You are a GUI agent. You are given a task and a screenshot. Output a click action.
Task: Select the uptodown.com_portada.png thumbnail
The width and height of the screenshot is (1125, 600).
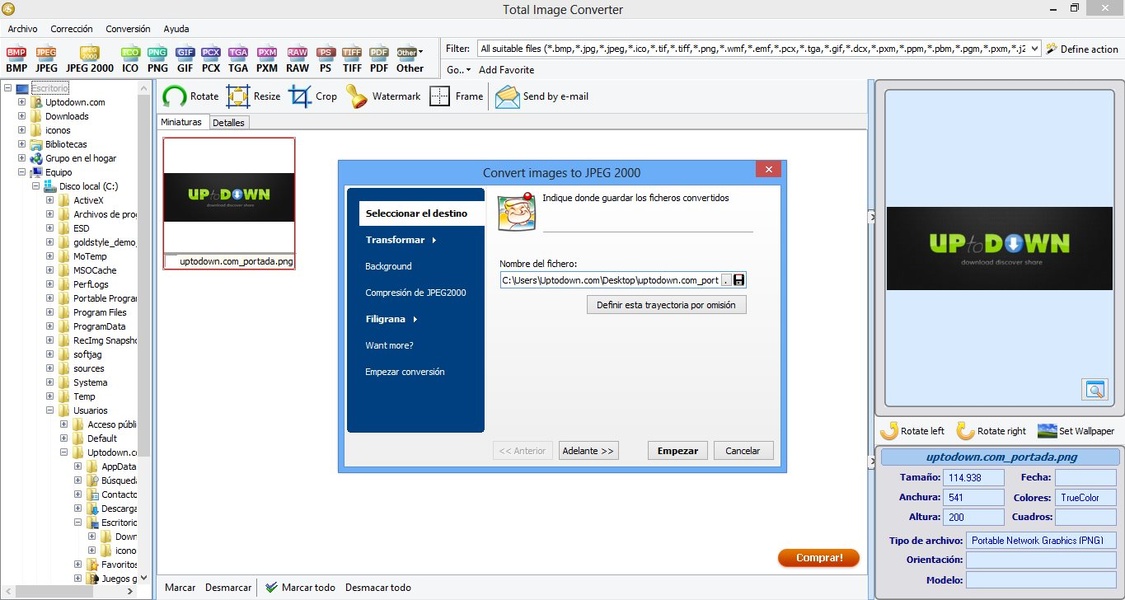(228, 197)
